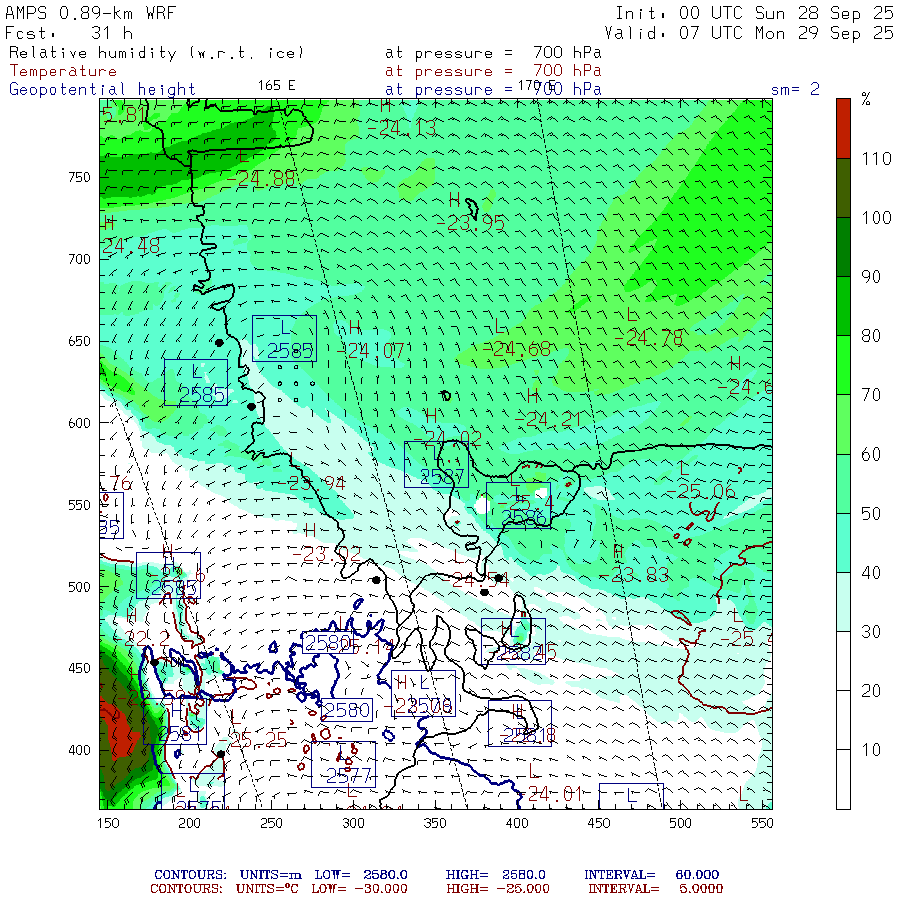Click the '-24.68' temperature low label
This screenshot has width=900, height=900.
click(x=517, y=349)
